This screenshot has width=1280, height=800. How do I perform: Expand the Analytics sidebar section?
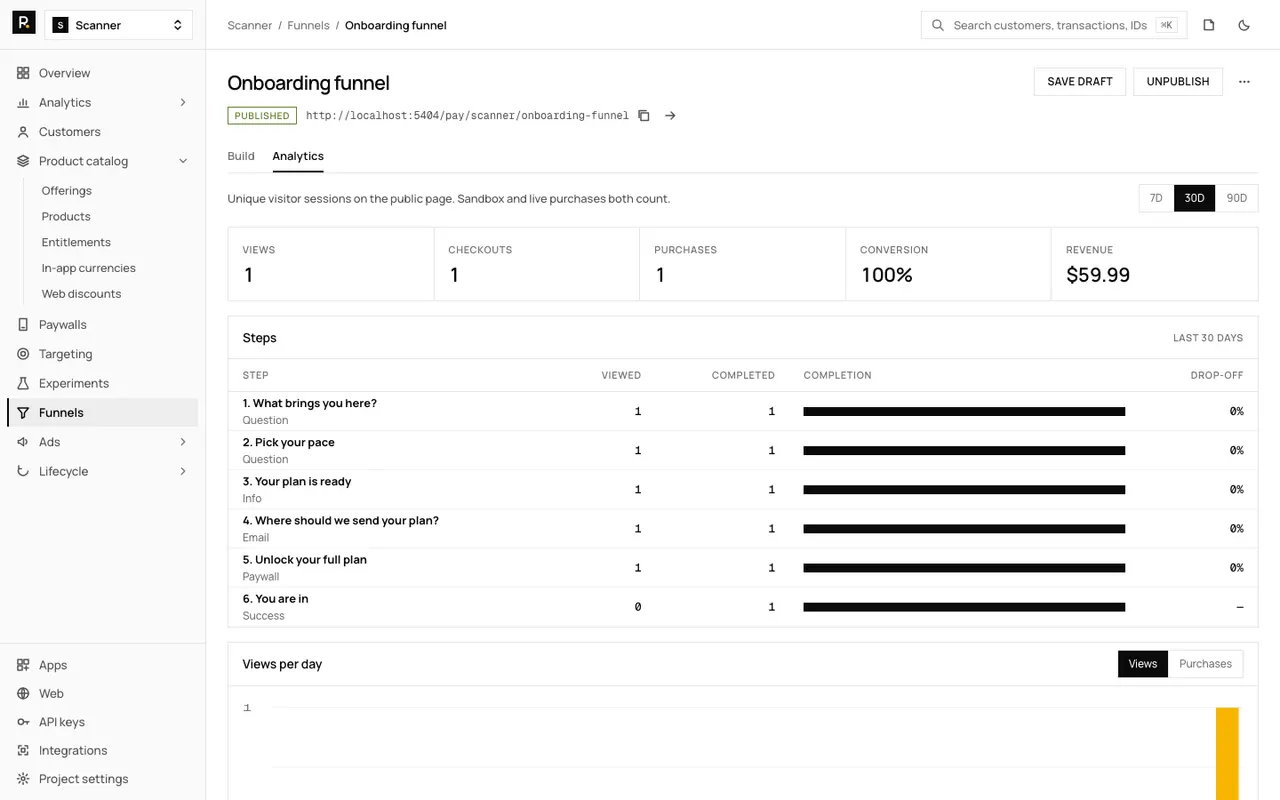(183, 103)
